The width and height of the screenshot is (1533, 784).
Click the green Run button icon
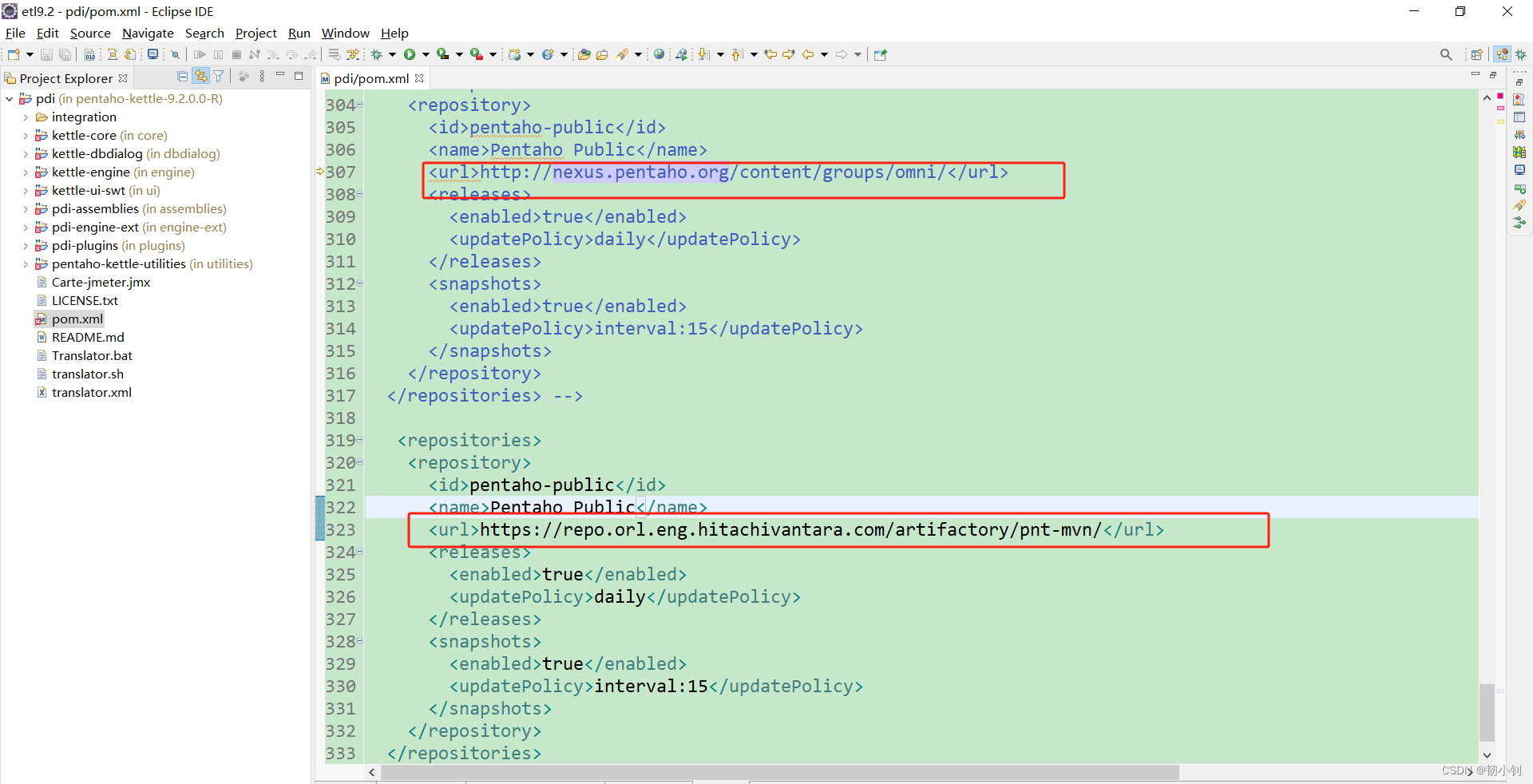410,54
